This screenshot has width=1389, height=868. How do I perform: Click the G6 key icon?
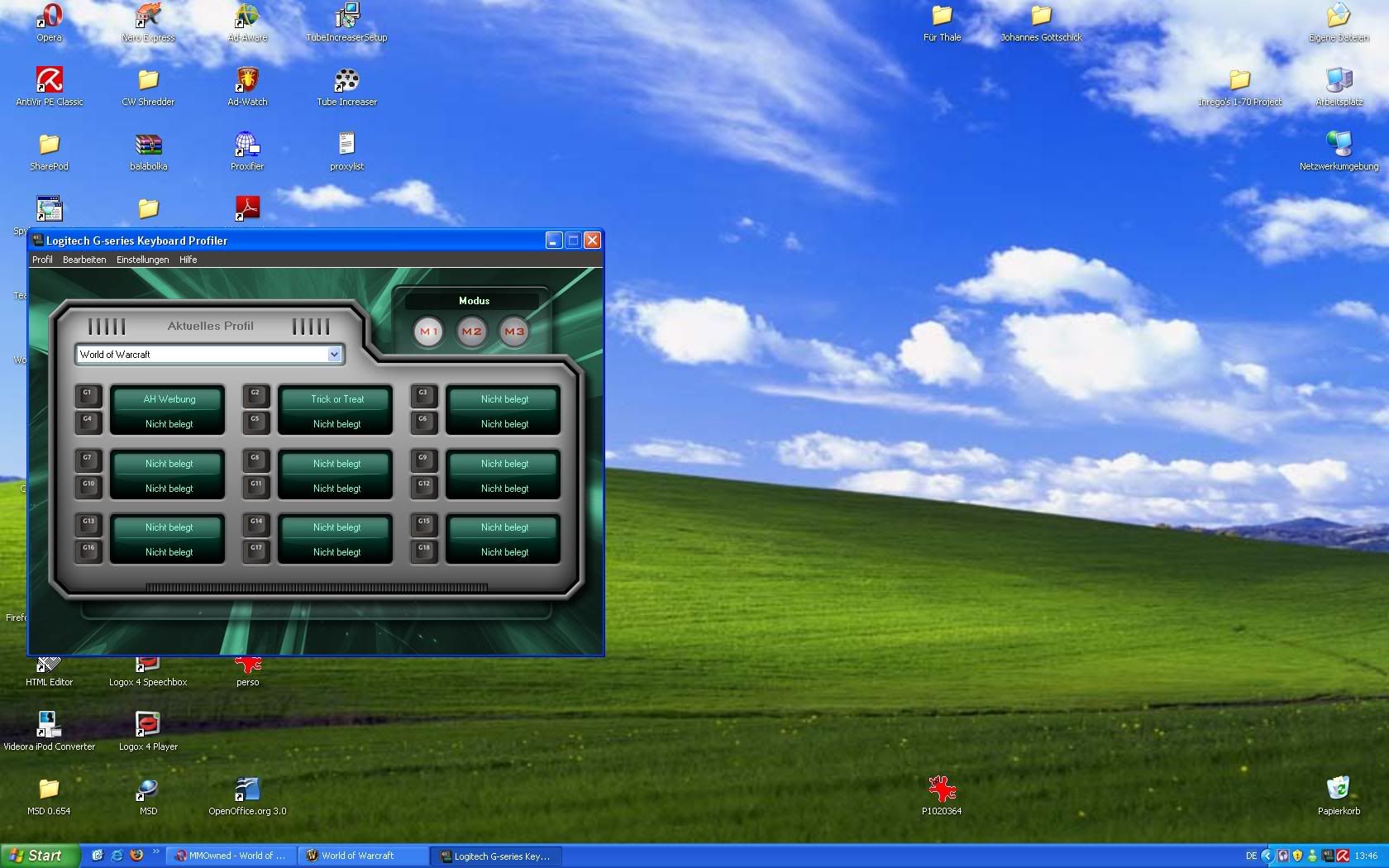point(424,422)
